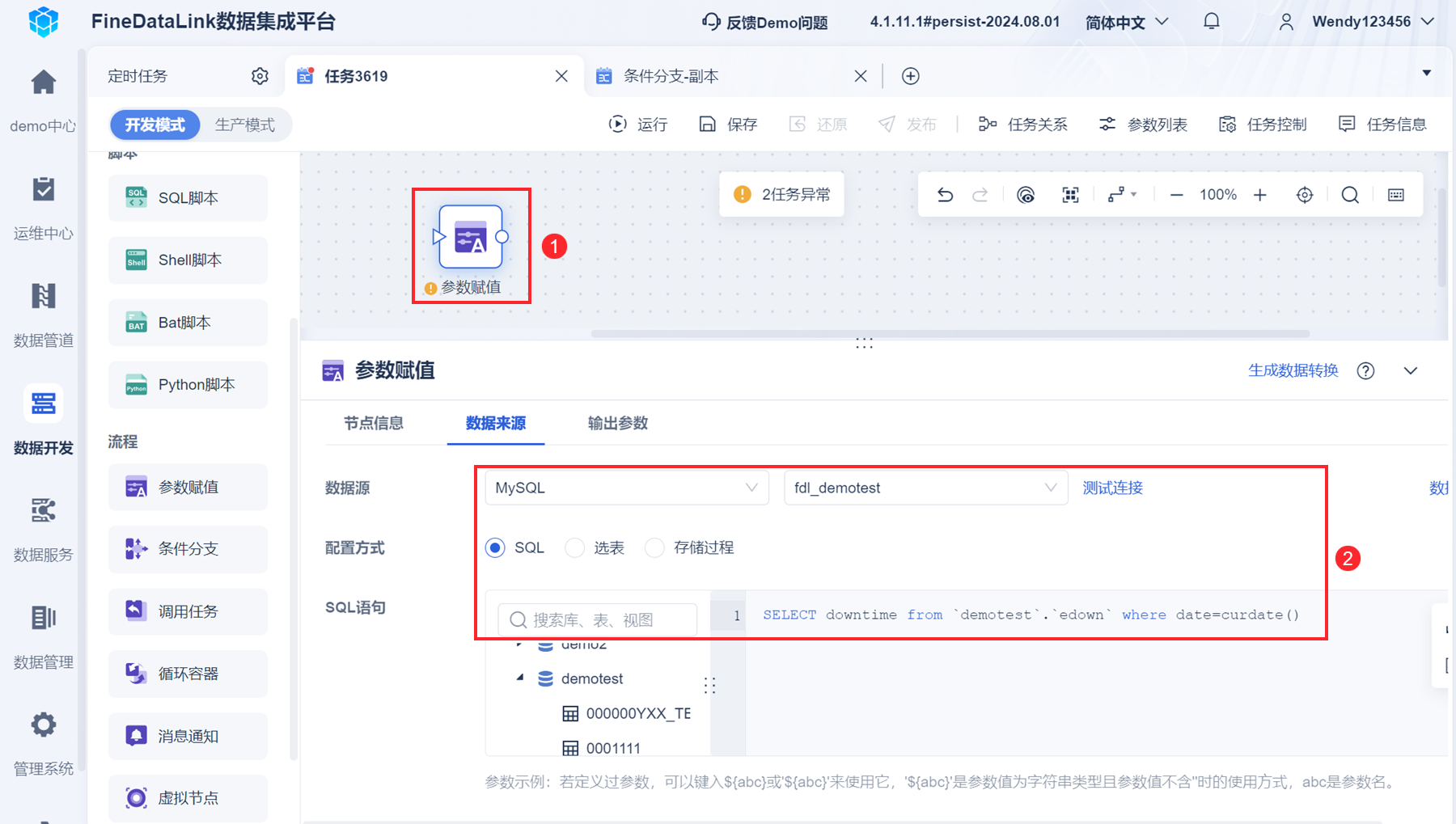Screen dimensions: 1456x824
Task: Switch to 生产模式
Action: point(245,125)
